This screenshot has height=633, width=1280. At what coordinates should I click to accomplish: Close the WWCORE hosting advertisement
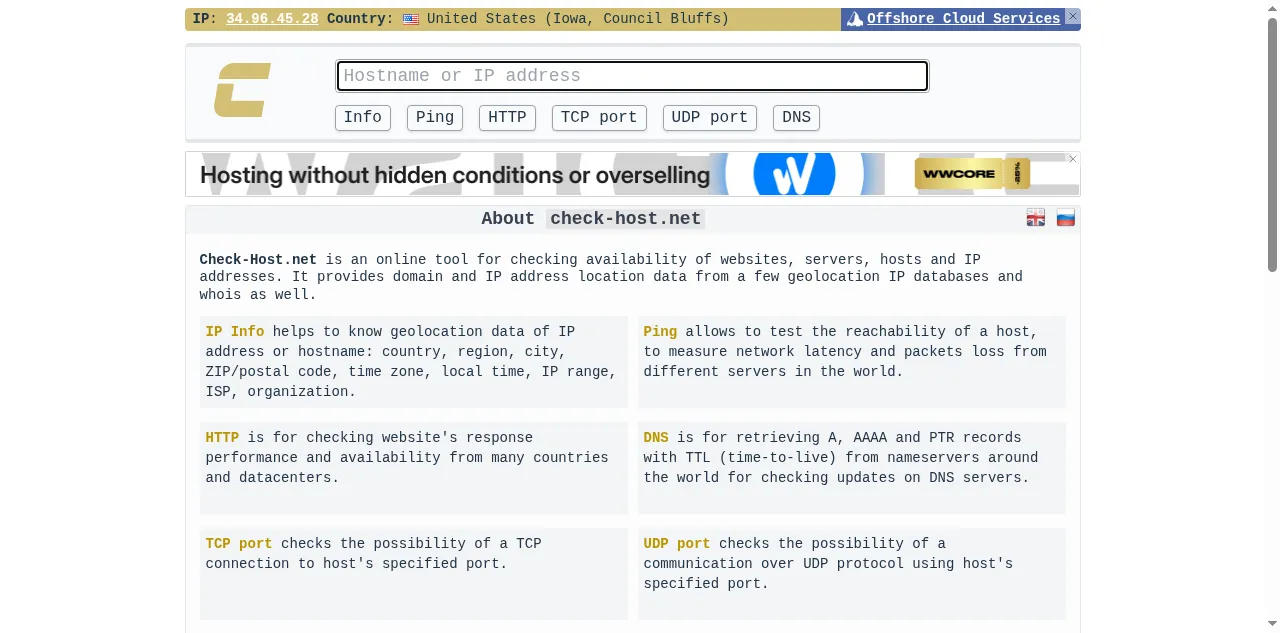tap(1073, 159)
